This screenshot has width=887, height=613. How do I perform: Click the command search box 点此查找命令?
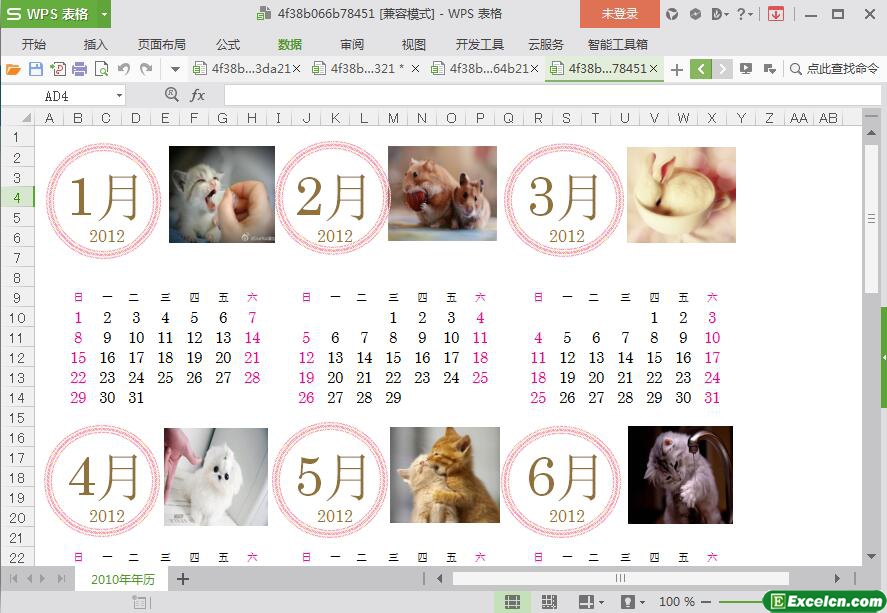click(834, 69)
